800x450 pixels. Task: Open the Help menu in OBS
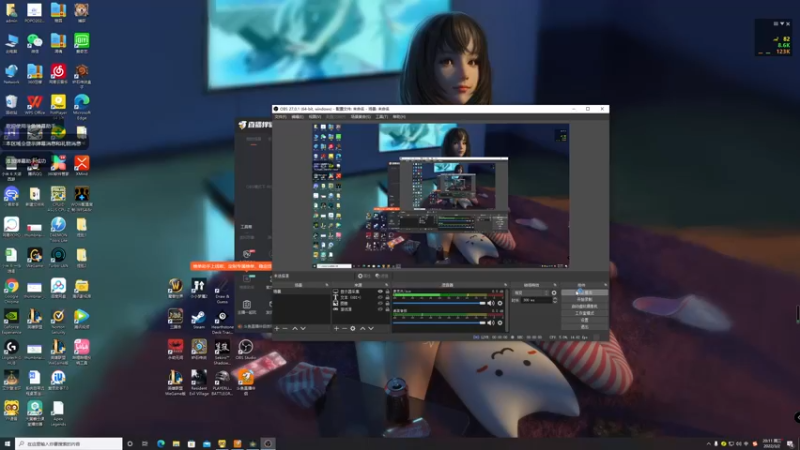coord(399,117)
